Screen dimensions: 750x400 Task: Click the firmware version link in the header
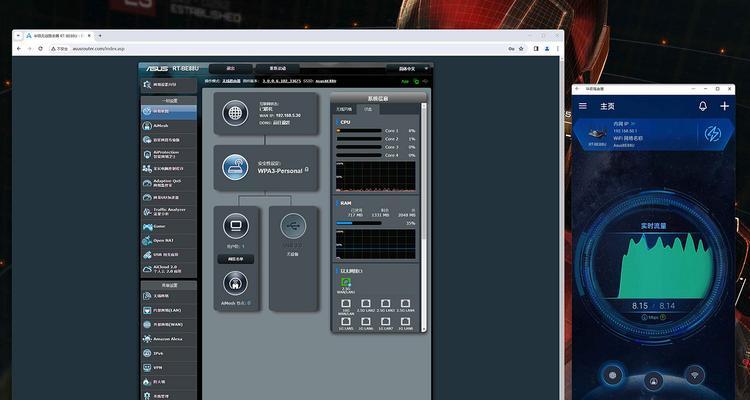[x=282, y=81]
